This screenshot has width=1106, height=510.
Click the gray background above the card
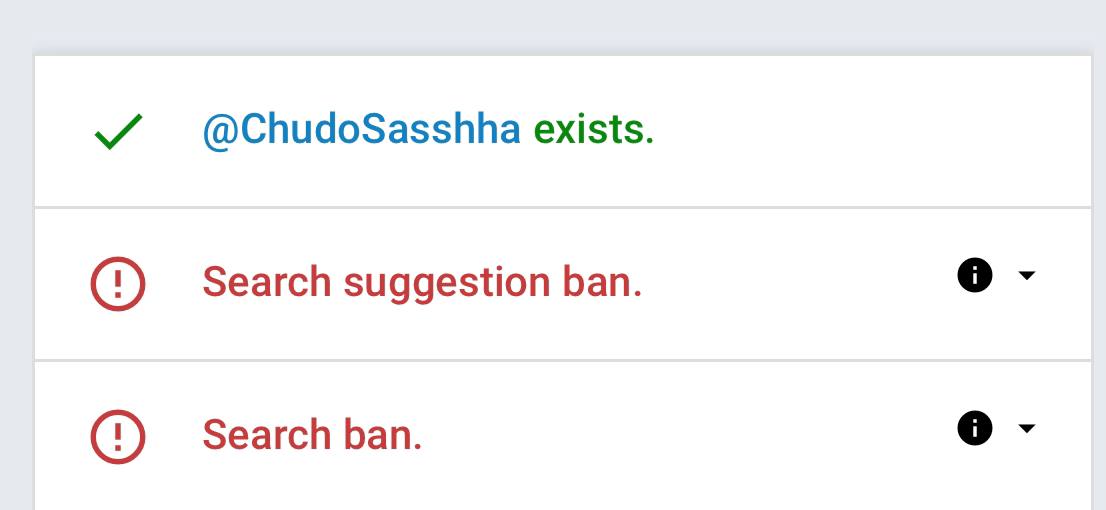553,25
